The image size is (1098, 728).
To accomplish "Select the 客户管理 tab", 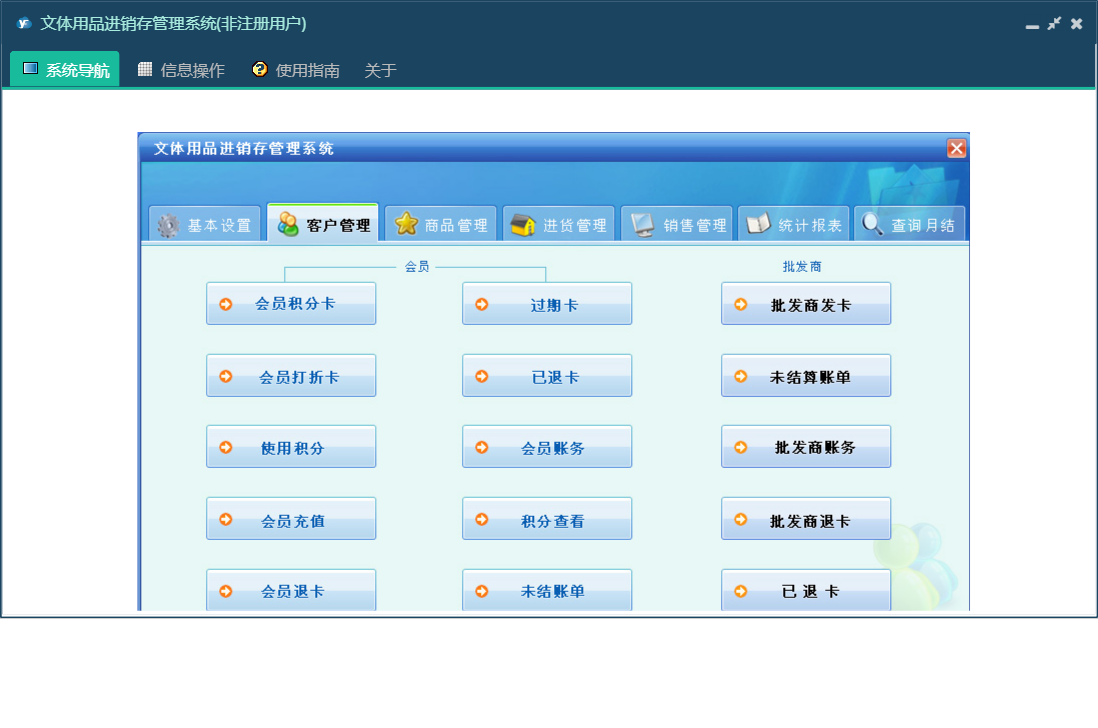I will click(x=323, y=223).
